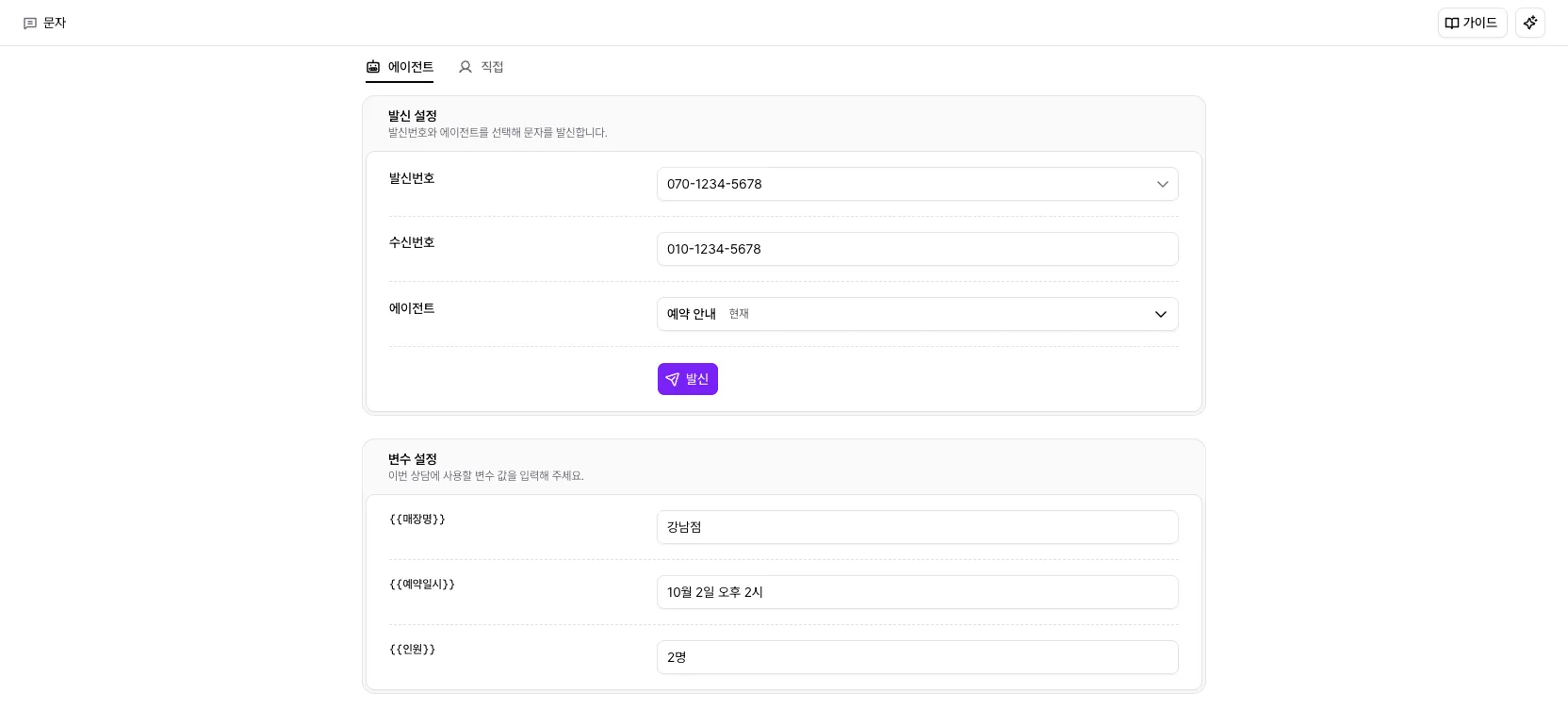Click the 발신 설정 heading text
This screenshot has height=726, width=1568.
click(x=413, y=116)
